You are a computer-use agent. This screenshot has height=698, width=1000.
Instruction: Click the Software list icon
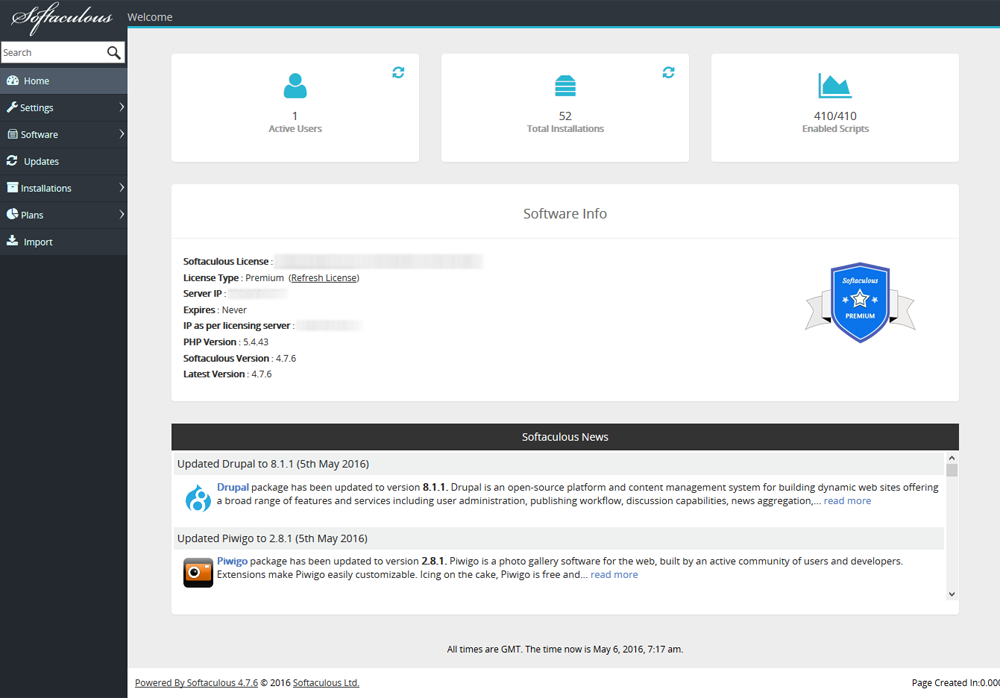point(12,134)
